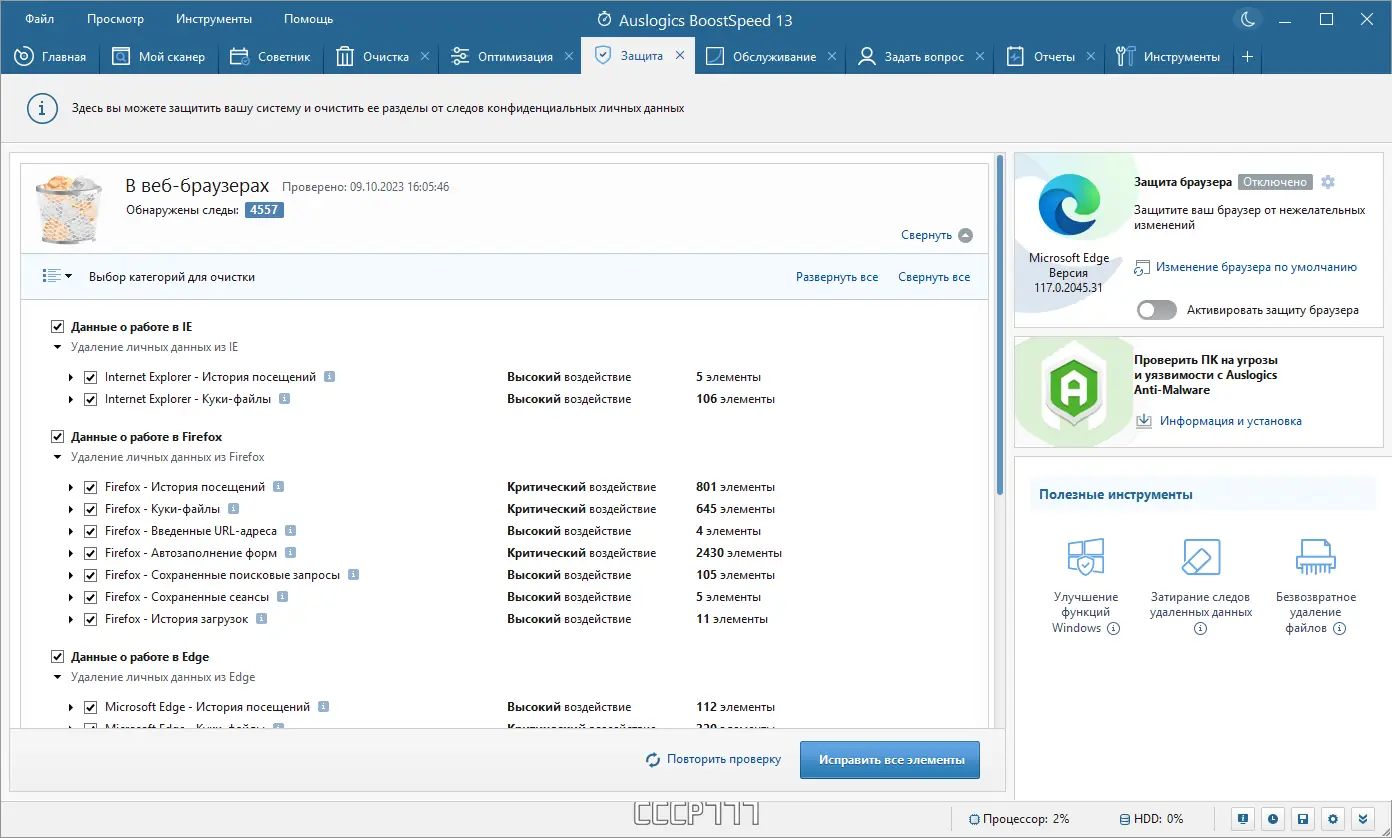Image resolution: width=1392 pixels, height=838 pixels.
Task: Collapse the Удаление личных данных из Edge subsection
Action: tap(57, 677)
